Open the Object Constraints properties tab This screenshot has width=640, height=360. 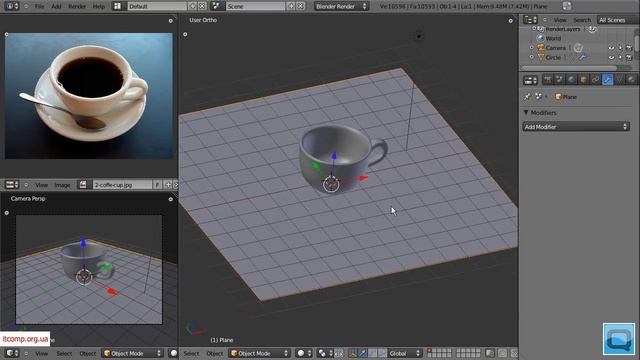pyautogui.click(x=596, y=80)
